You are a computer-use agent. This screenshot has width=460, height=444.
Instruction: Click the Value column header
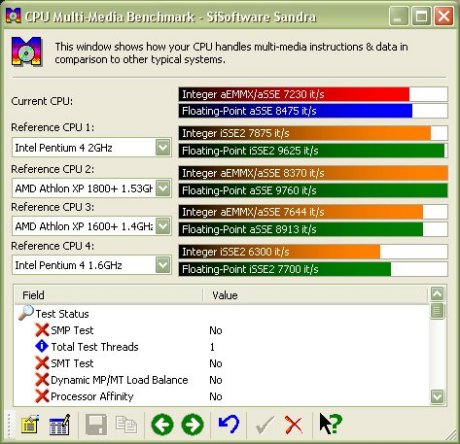[315, 295]
